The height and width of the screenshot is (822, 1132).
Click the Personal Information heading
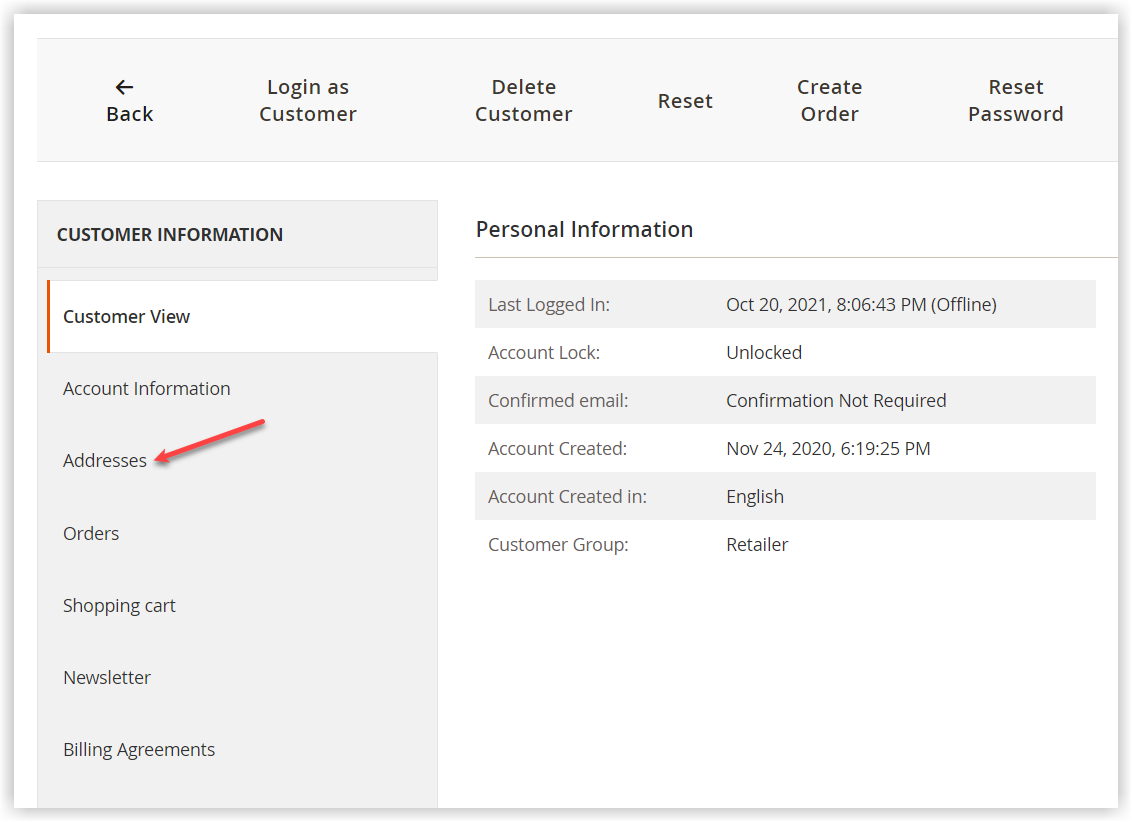584,229
